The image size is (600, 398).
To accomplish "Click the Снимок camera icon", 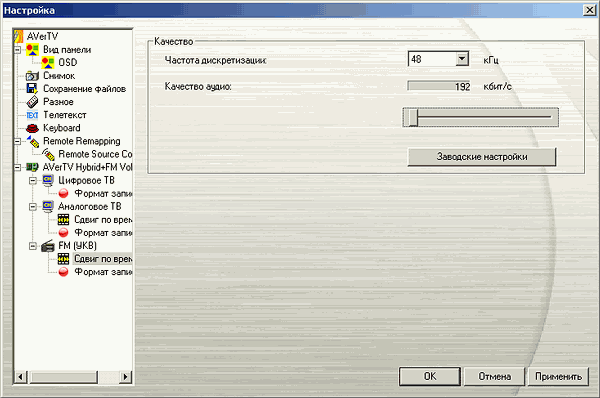I will tap(33, 76).
